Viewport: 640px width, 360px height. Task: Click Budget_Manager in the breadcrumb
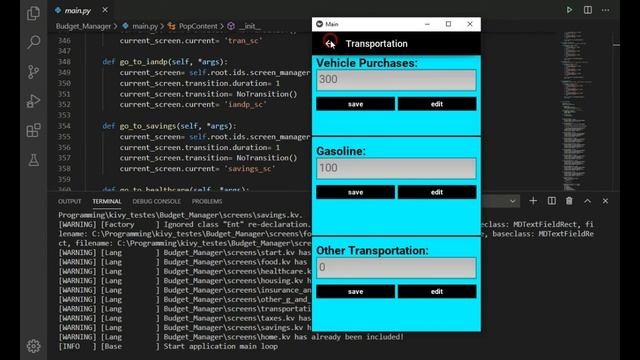point(83,26)
